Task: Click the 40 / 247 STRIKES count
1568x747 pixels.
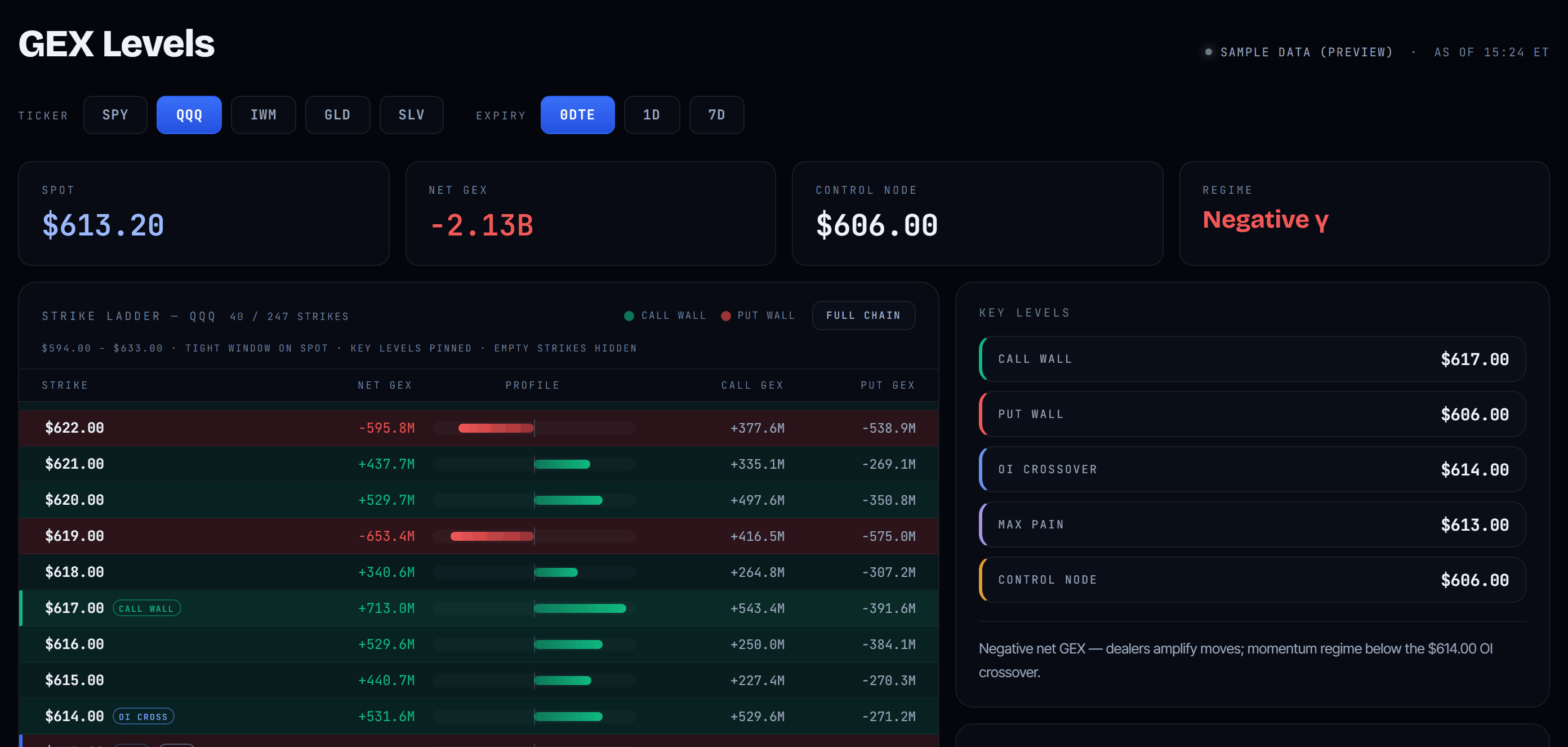Action: (x=289, y=316)
